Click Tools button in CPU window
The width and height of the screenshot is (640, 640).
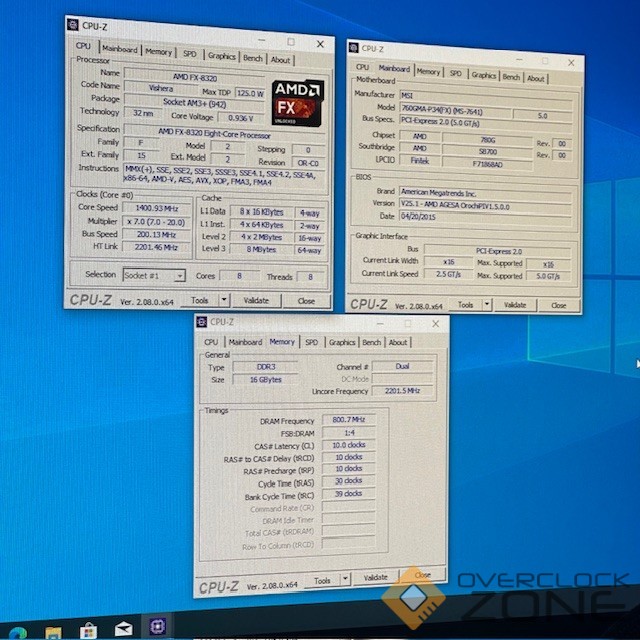pyautogui.click(x=200, y=300)
